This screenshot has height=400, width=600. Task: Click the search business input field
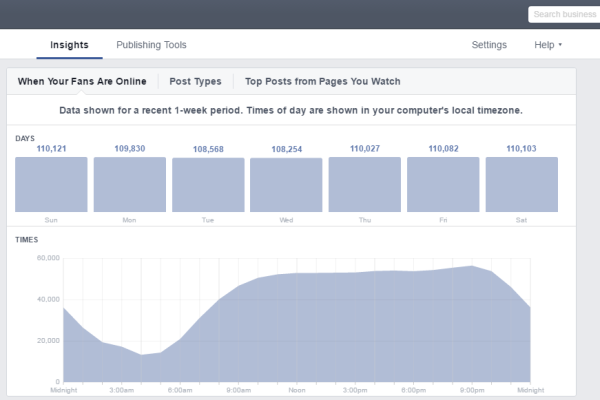click(x=563, y=14)
